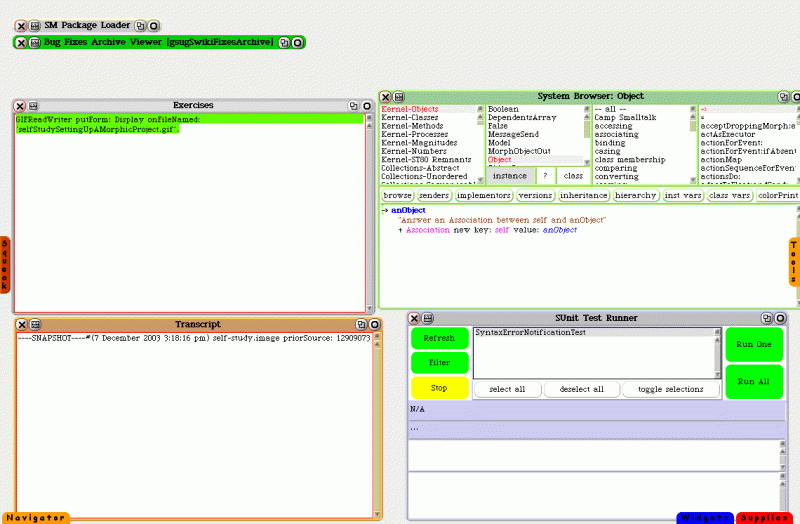Collapse the Exercises window with circle toggle
The height and width of the screenshot is (524, 800).
pyautogui.click(x=367, y=106)
